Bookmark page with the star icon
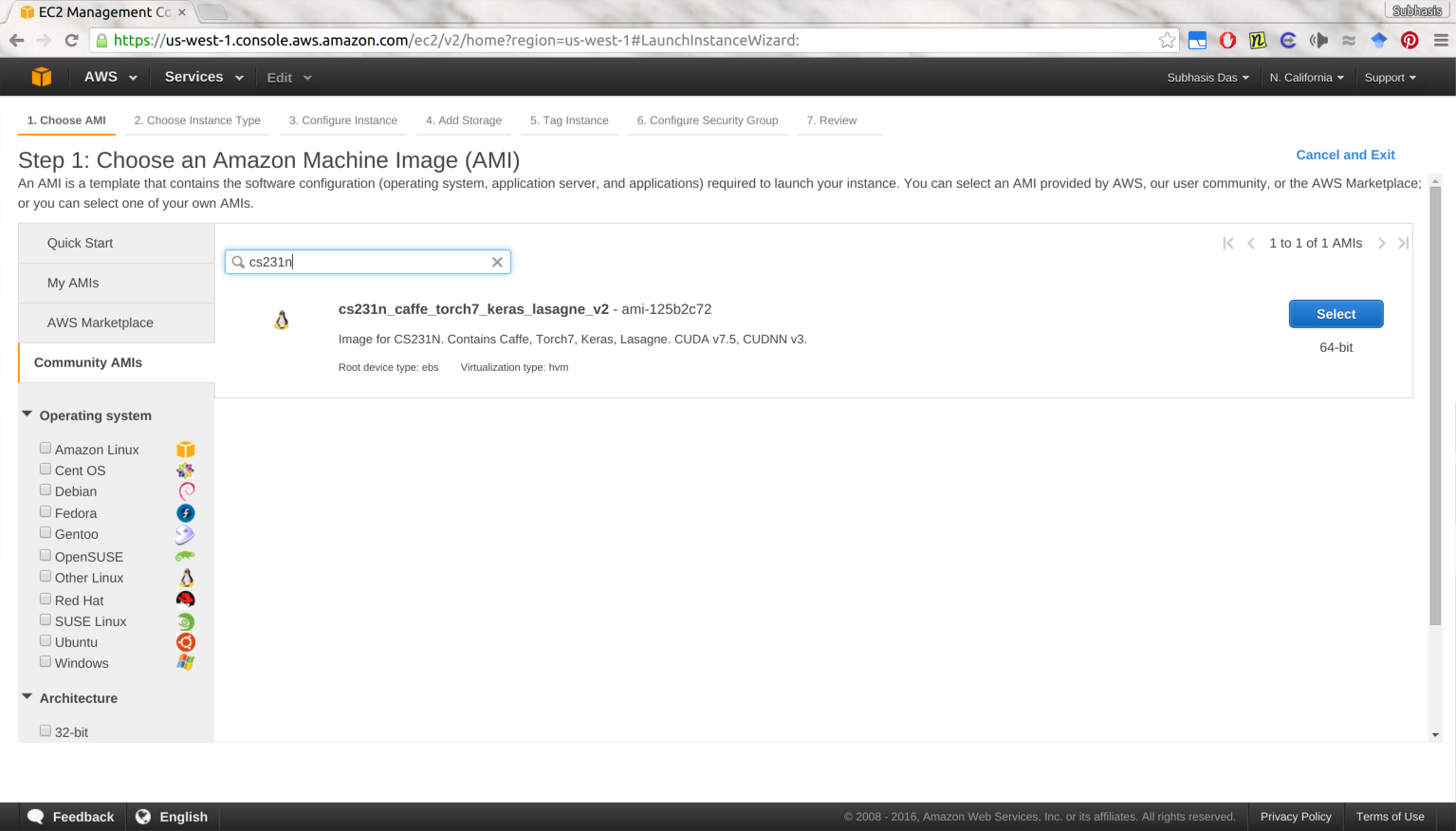1456x831 pixels. [x=1167, y=40]
